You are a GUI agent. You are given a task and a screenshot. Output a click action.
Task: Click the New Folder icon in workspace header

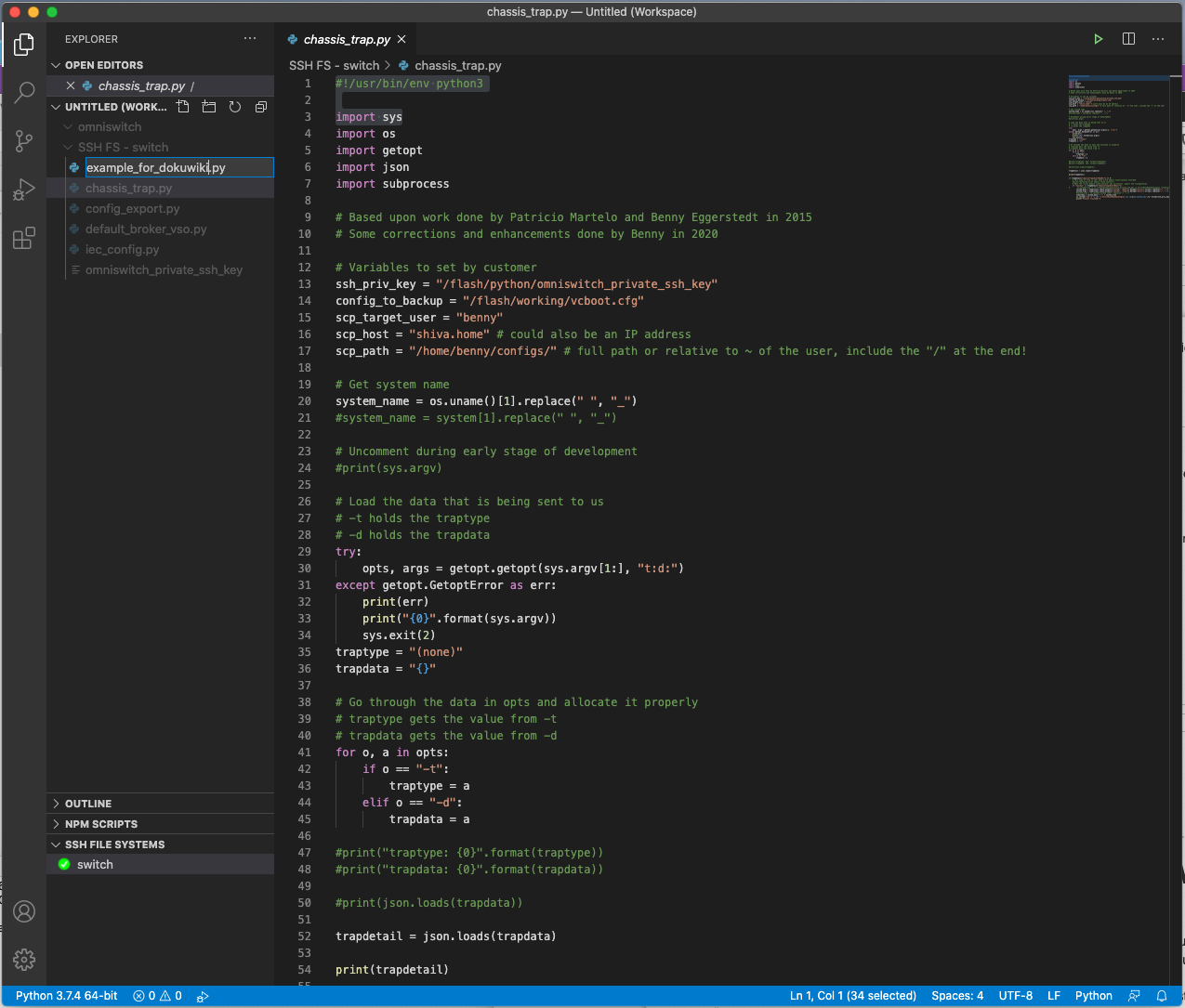(x=209, y=107)
